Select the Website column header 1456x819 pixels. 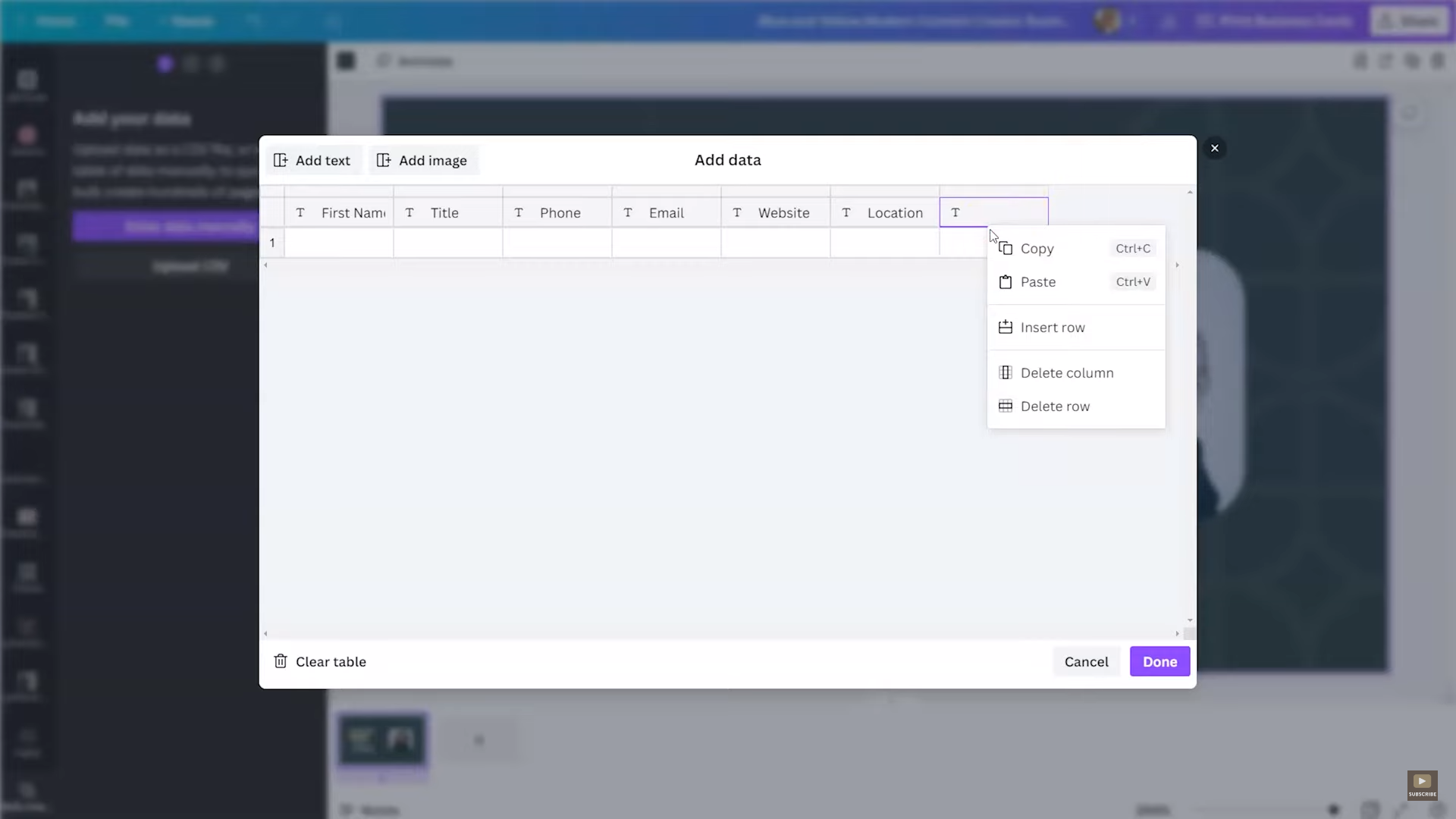pyautogui.click(x=783, y=213)
